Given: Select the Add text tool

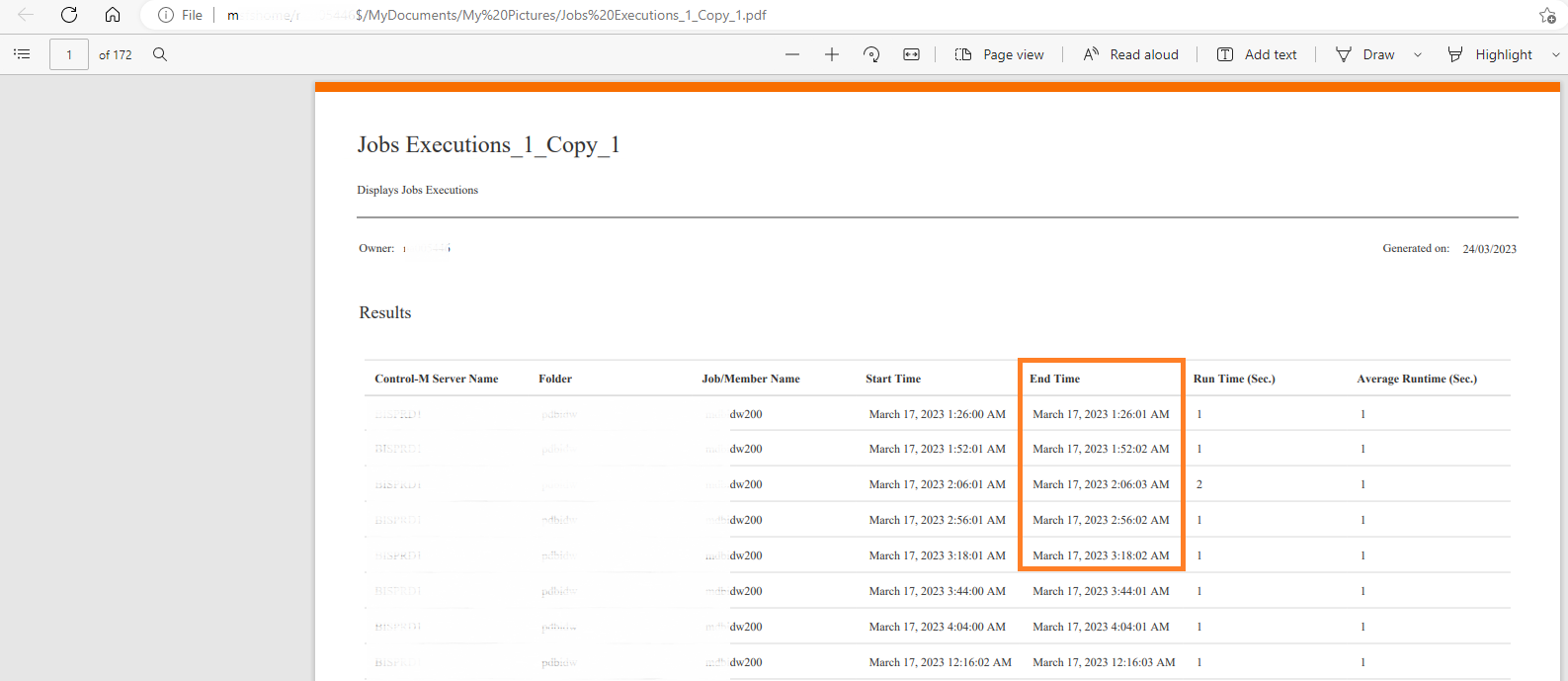Looking at the screenshot, I should [1257, 54].
